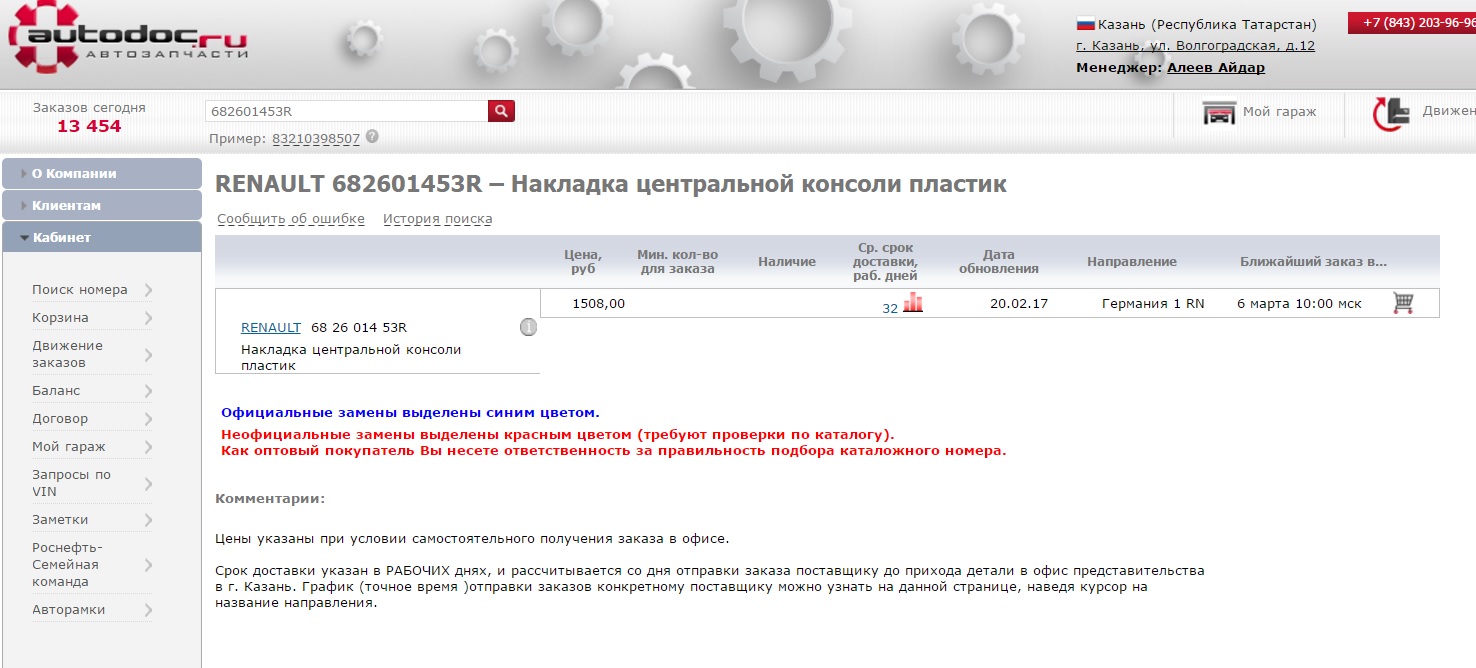Click the Цена, руб column header

[x=583, y=262]
